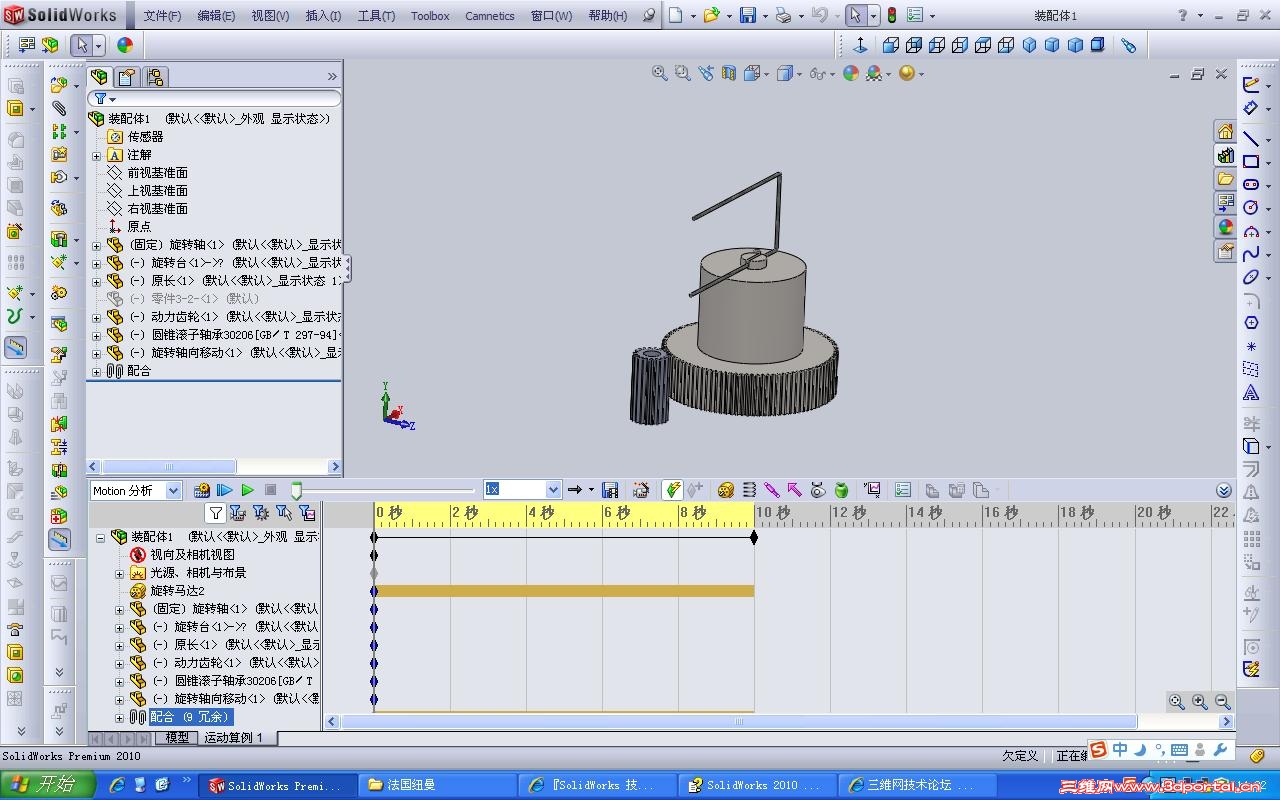Save the animation with the film-disk icon
The height and width of the screenshot is (800, 1280).
(x=610, y=490)
